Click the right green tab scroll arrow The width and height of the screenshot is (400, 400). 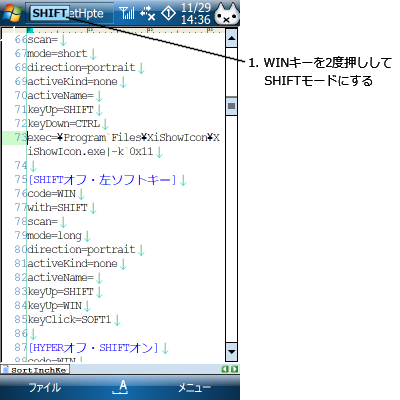point(235,369)
